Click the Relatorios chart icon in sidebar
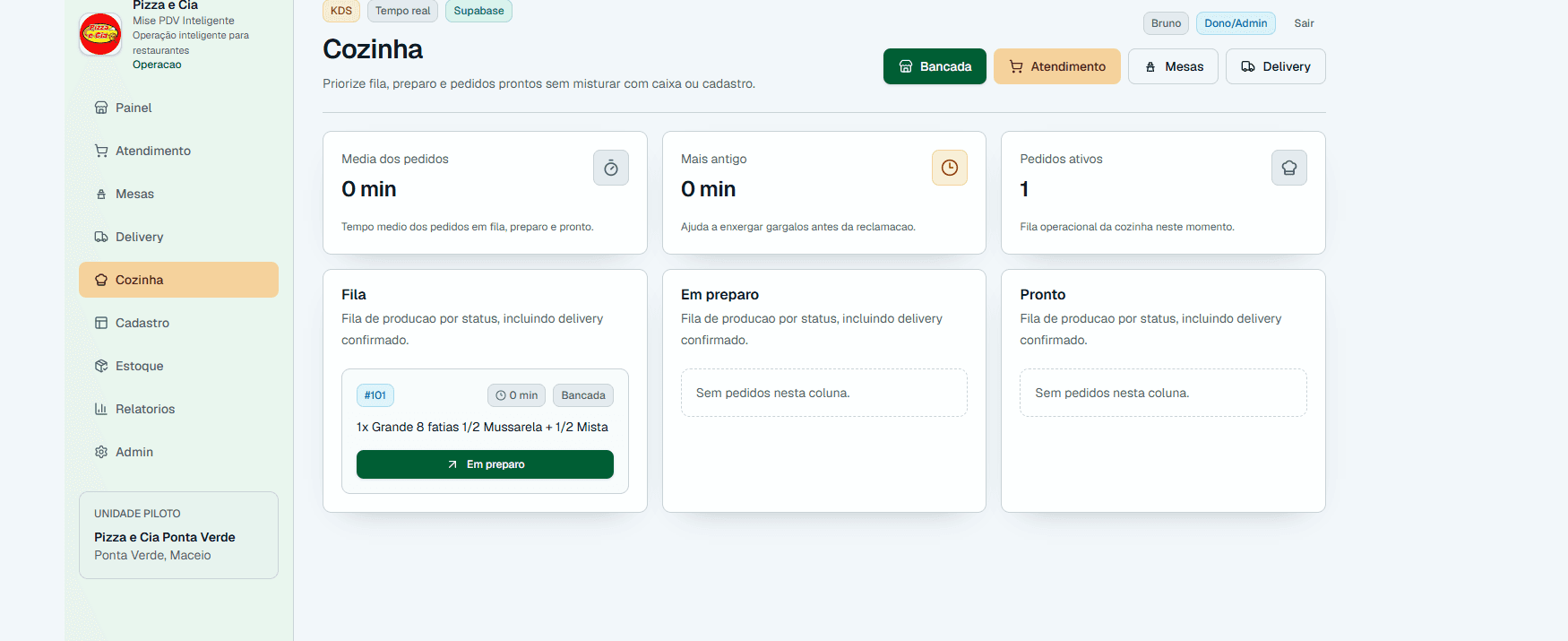Viewport: 1568px width, 641px height. tap(101, 409)
